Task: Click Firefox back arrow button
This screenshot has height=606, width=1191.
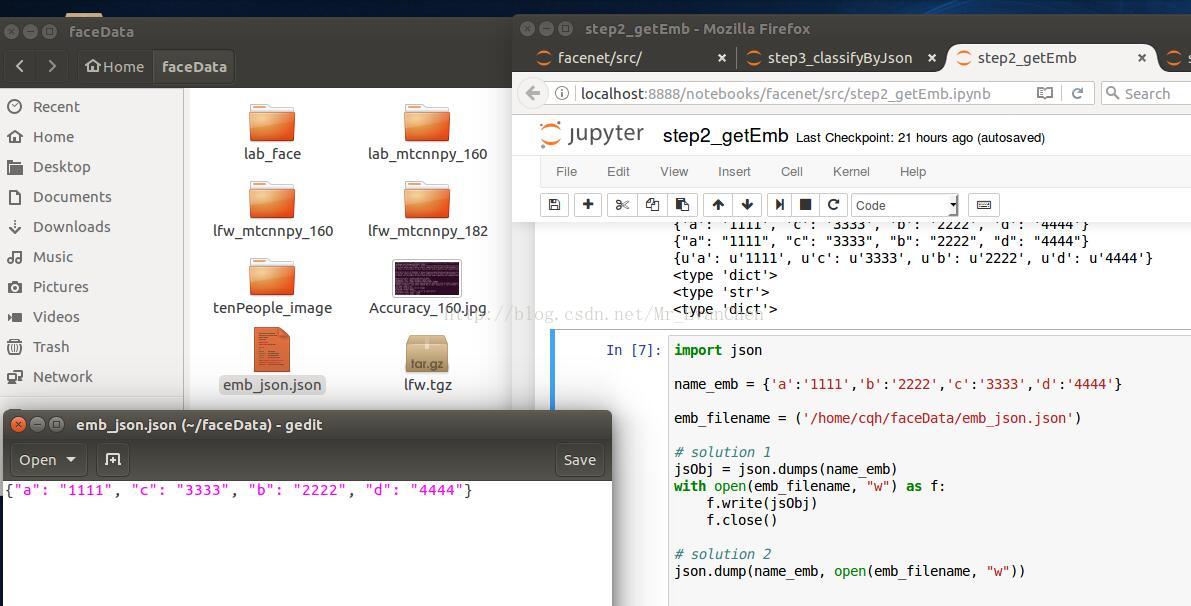Action: pyautogui.click(x=533, y=93)
